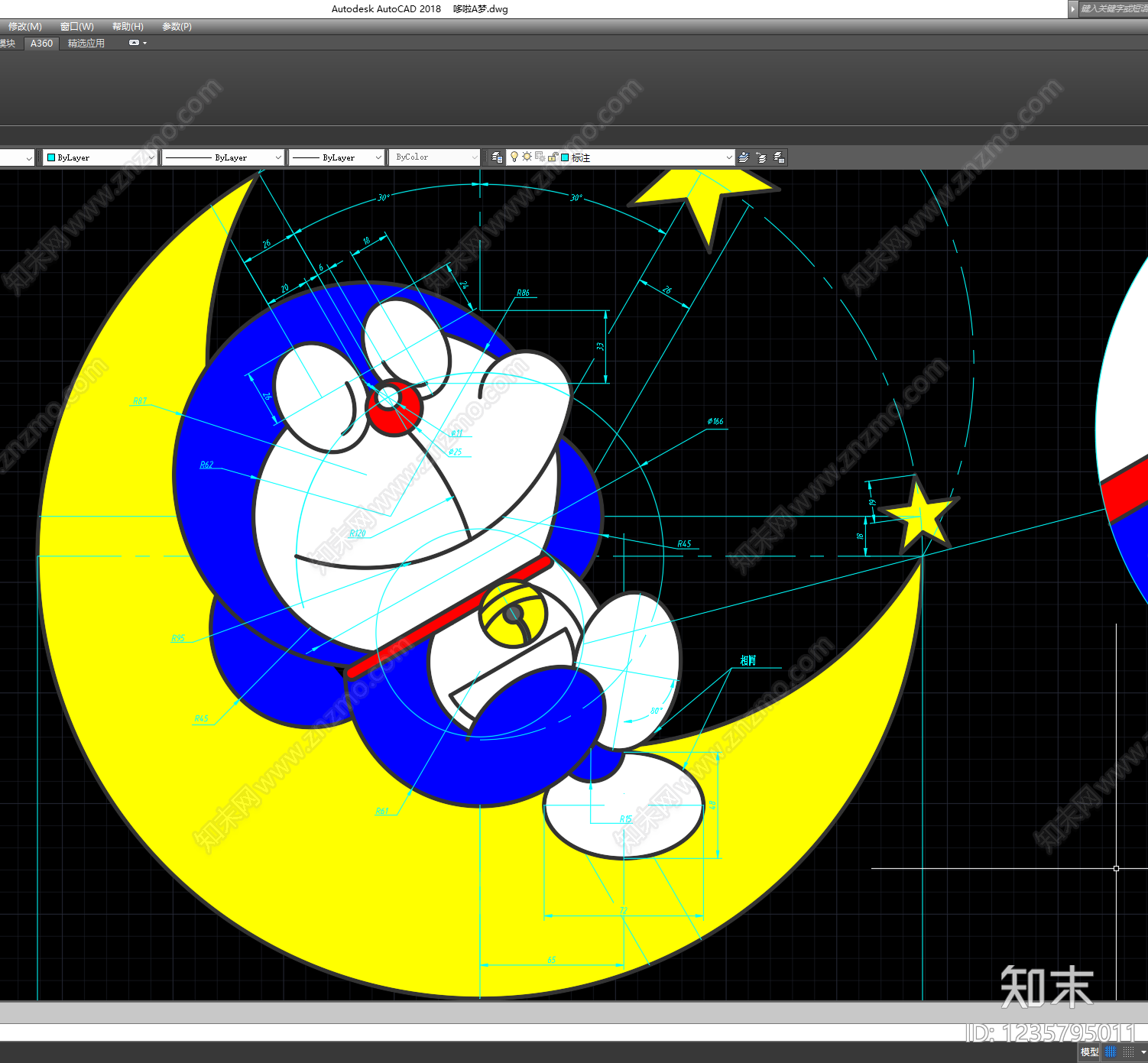This screenshot has height=1063, width=1148.
Task: Open the snap settings dropdown arrow
Action: point(1143,1052)
